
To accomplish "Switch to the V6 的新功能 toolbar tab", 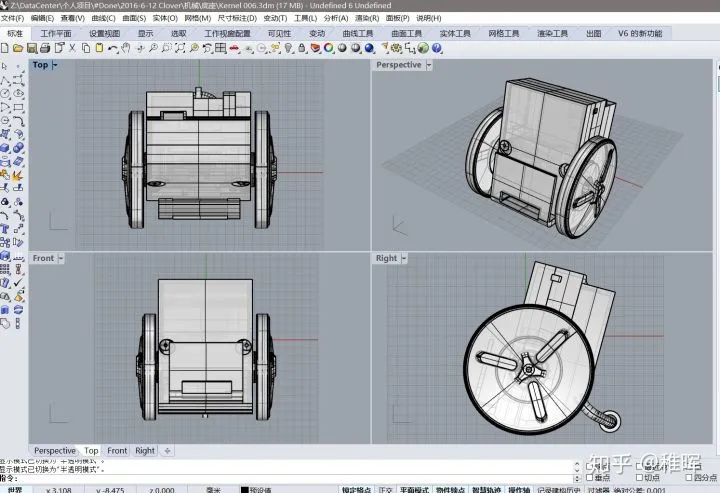I will (x=640, y=34).
